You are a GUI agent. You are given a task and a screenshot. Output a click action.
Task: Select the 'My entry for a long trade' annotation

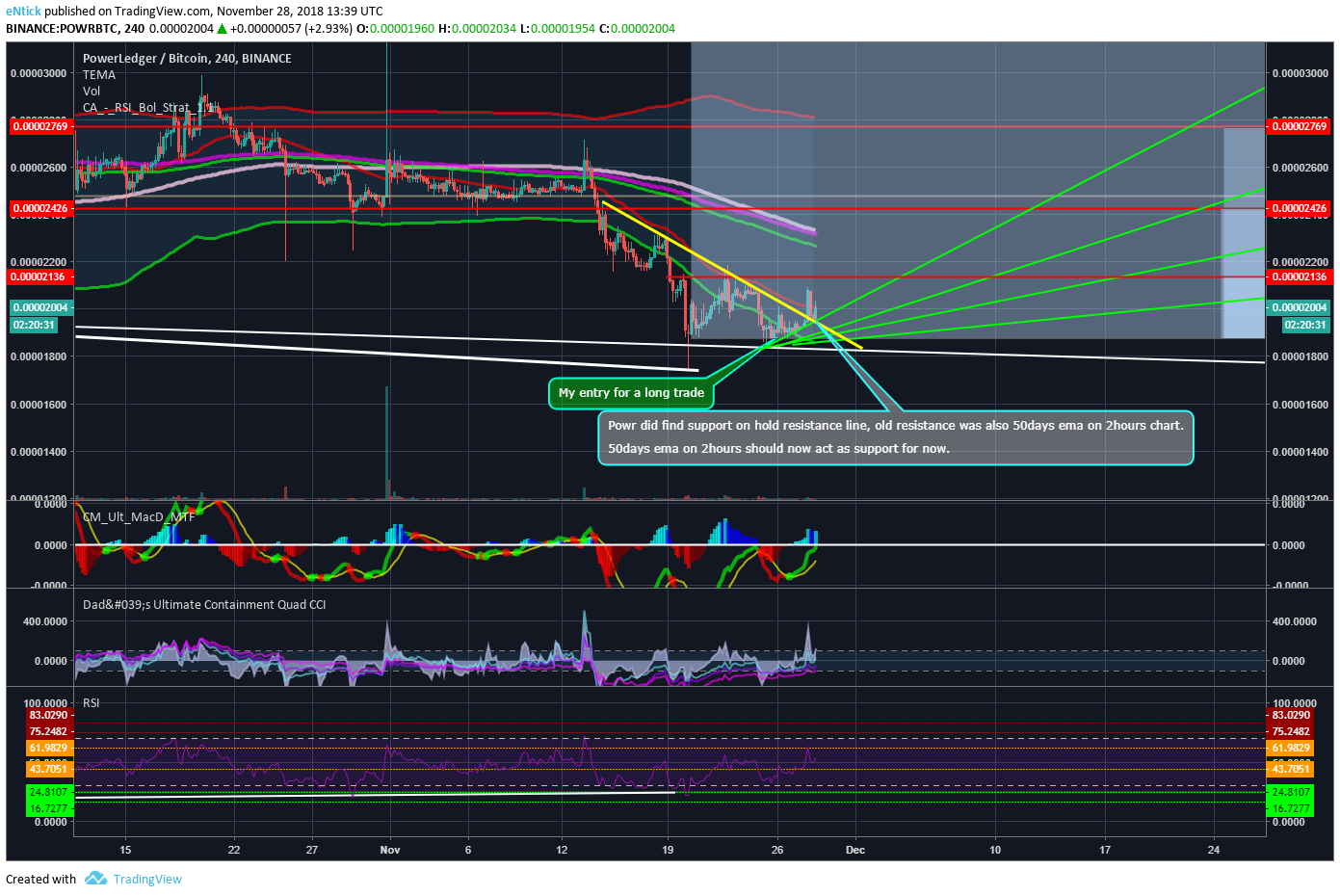click(x=631, y=393)
